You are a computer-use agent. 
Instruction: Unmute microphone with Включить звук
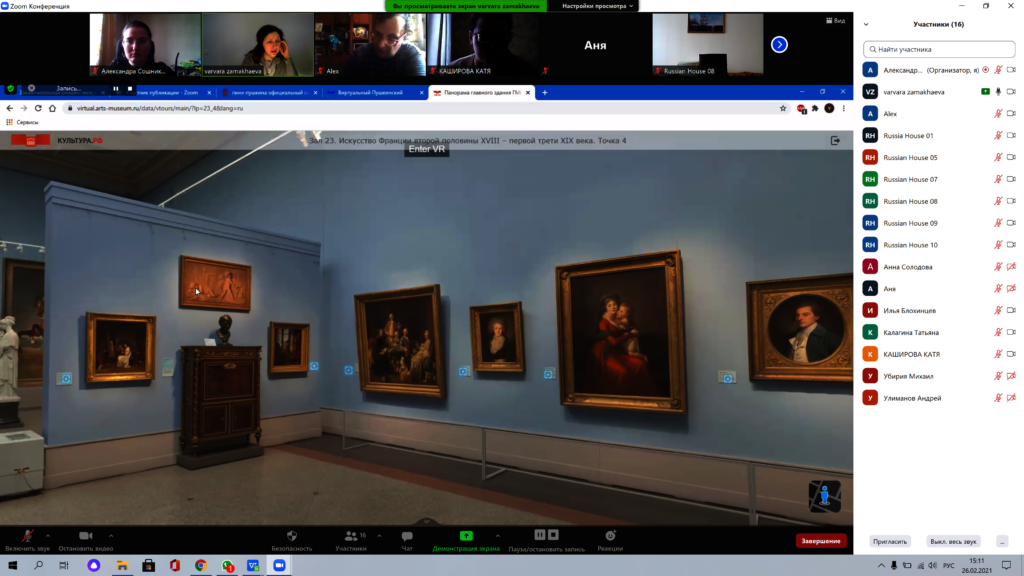coord(27,540)
